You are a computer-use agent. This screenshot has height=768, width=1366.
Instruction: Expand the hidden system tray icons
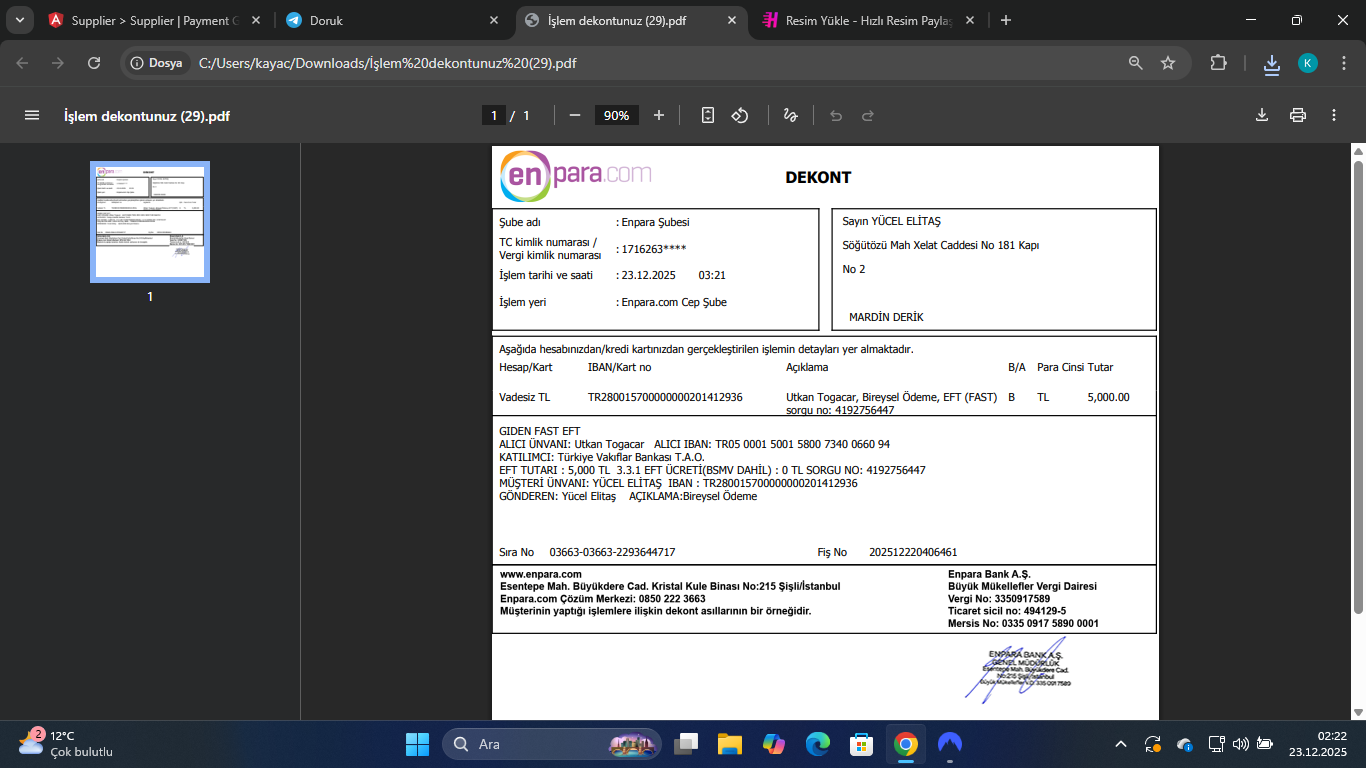pyautogui.click(x=1121, y=744)
